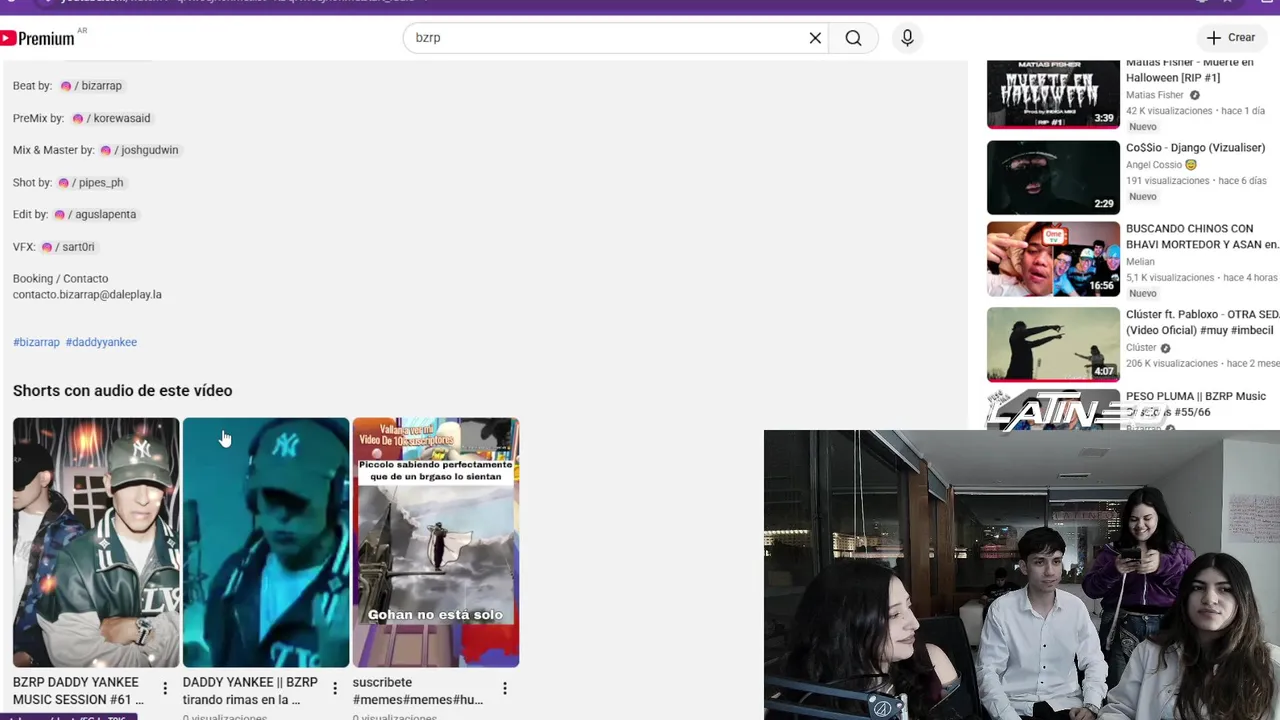The image size is (1280, 720).
Task: Open Clúster ft. Pabloxo video thumbnail
Action: tap(1053, 345)
